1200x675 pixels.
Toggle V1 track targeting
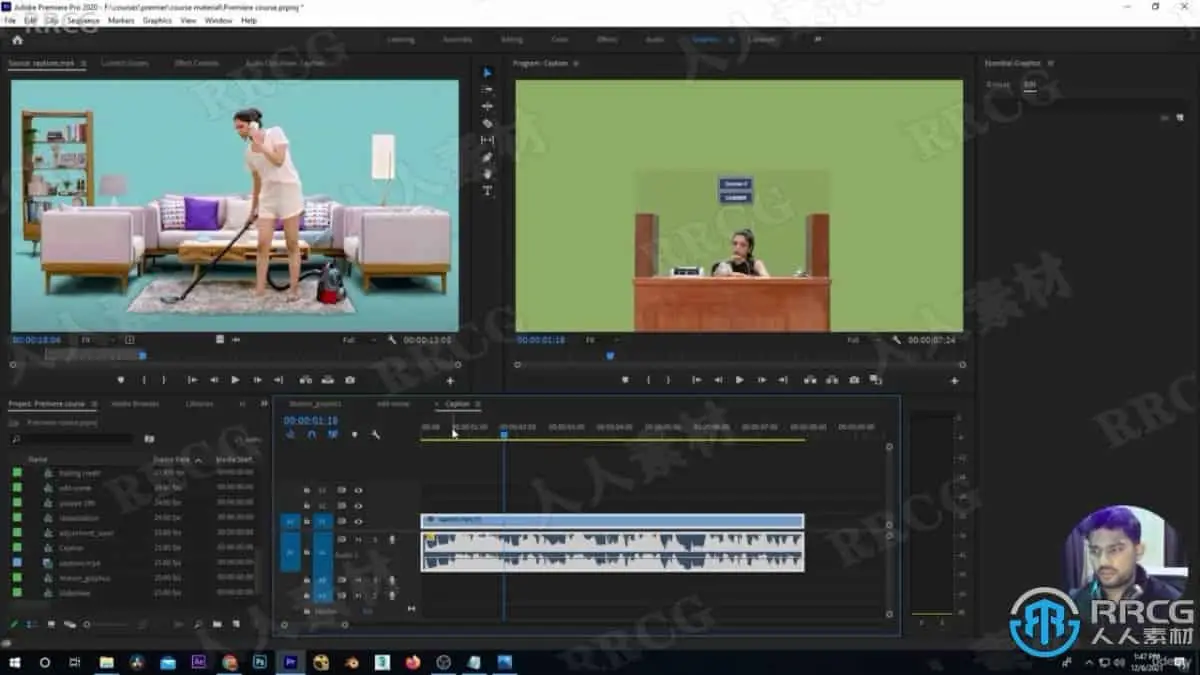(x=322, y=521)
